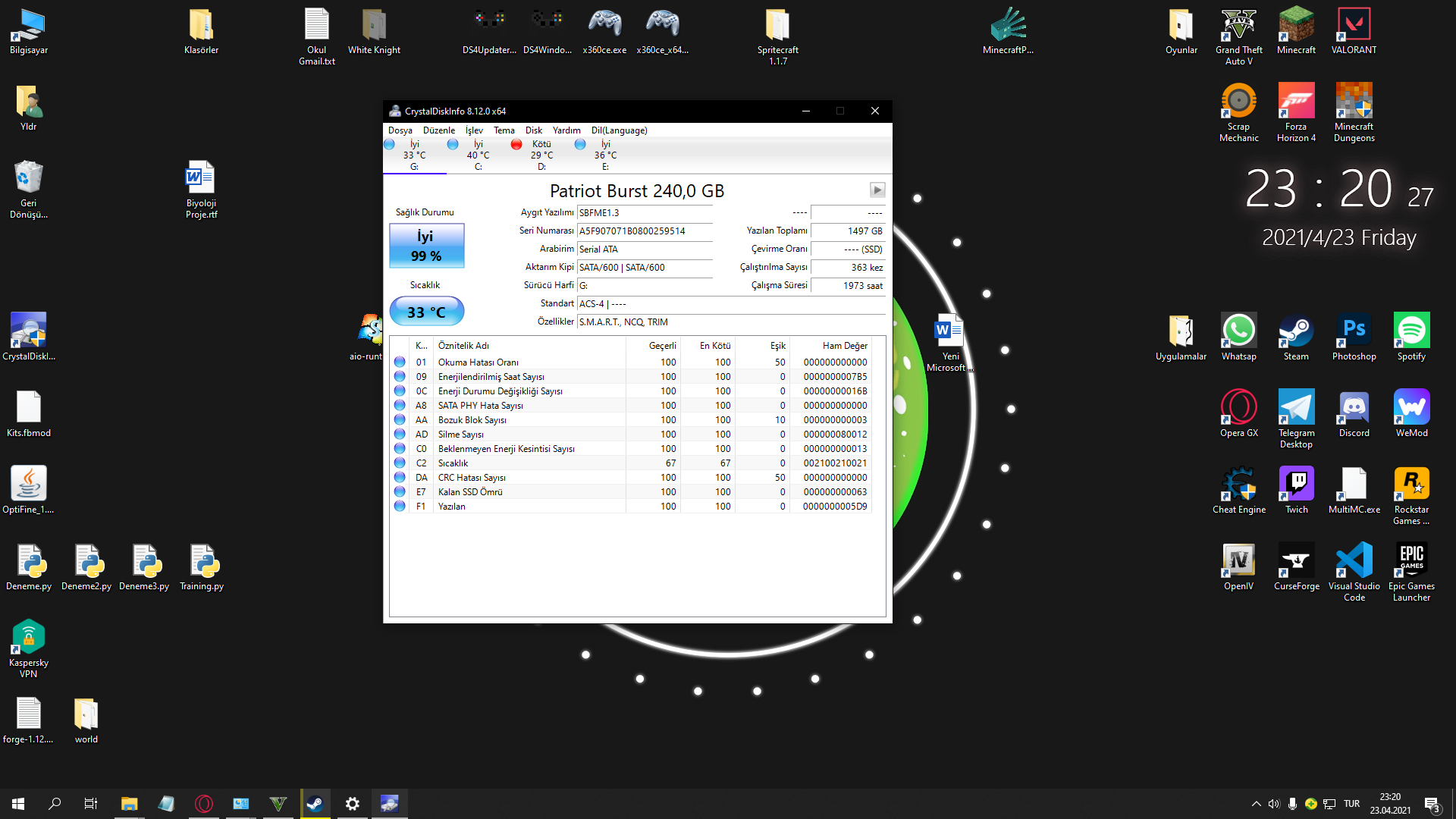Select the G: disk tab at 33 °C
This screenshot has width=1456, height=819.
(x=415, y=155)
